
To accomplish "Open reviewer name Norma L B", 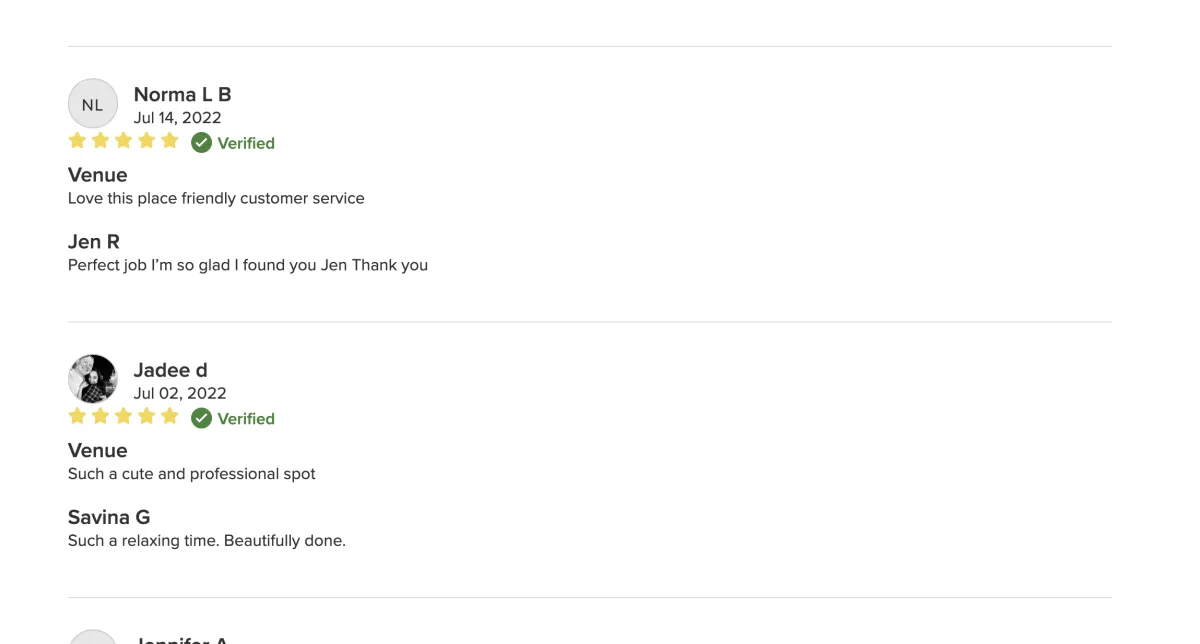I will [x=182, y=95].
